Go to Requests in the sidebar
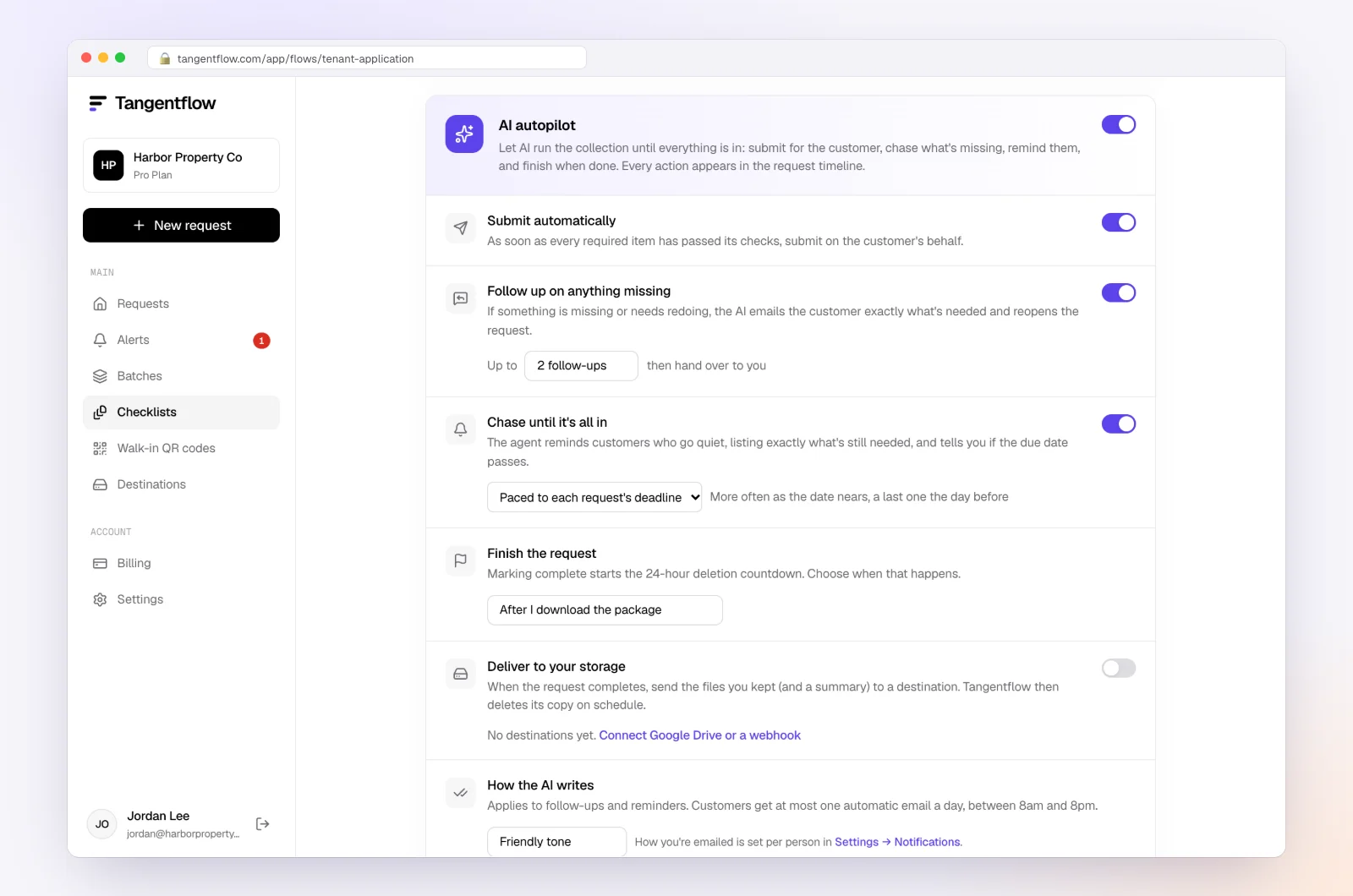 click(181, 304)
